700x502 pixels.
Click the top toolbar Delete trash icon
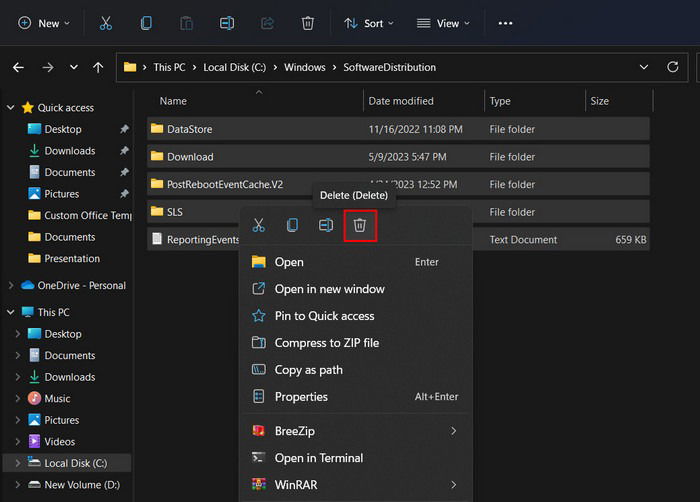pos(308,23)
